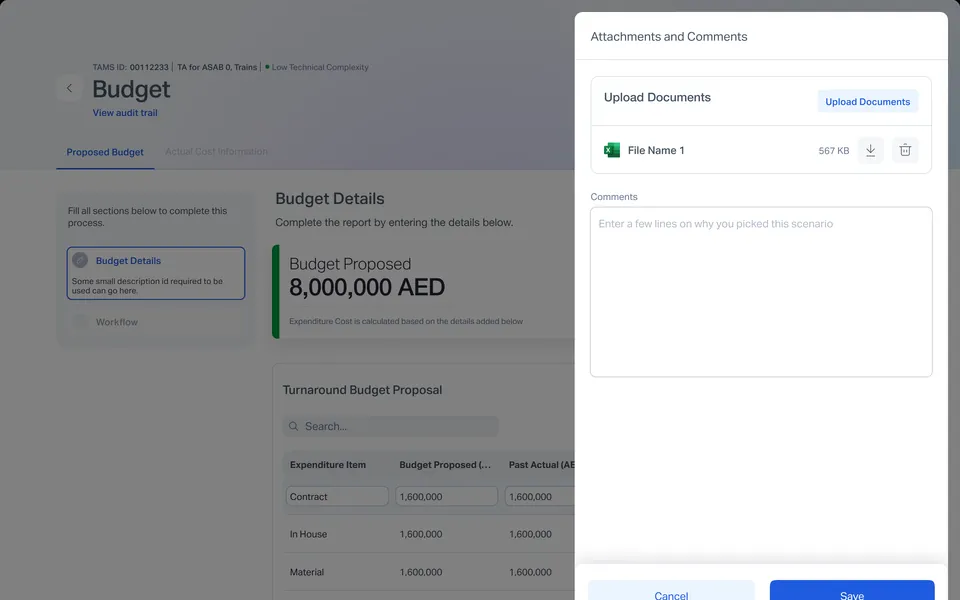960x600 pixels.
Task: Click Material's Past Actual value 1,600,000
Action: pyautogui.click(x=530, y=572)
